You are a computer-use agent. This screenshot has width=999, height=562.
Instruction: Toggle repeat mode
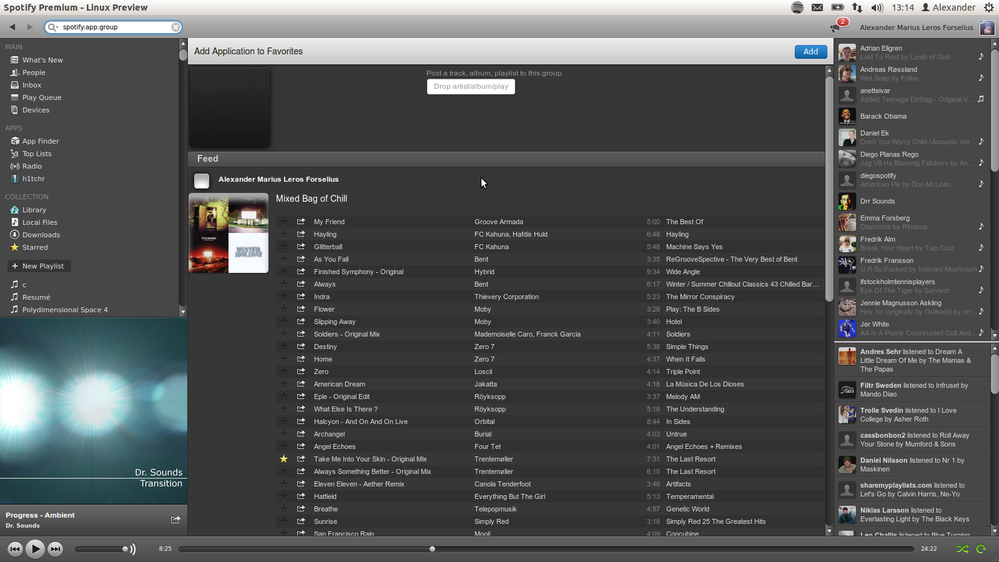pyautogui.click(x=981, y=549)
